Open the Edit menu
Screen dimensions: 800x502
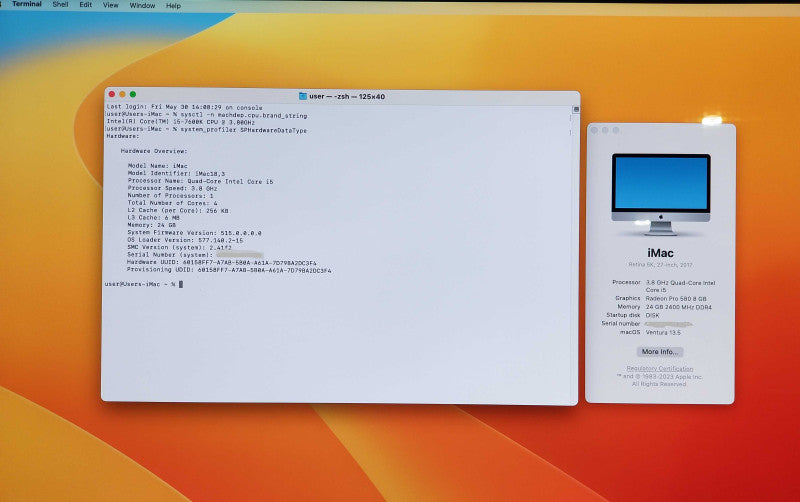[x=86, y=5]
